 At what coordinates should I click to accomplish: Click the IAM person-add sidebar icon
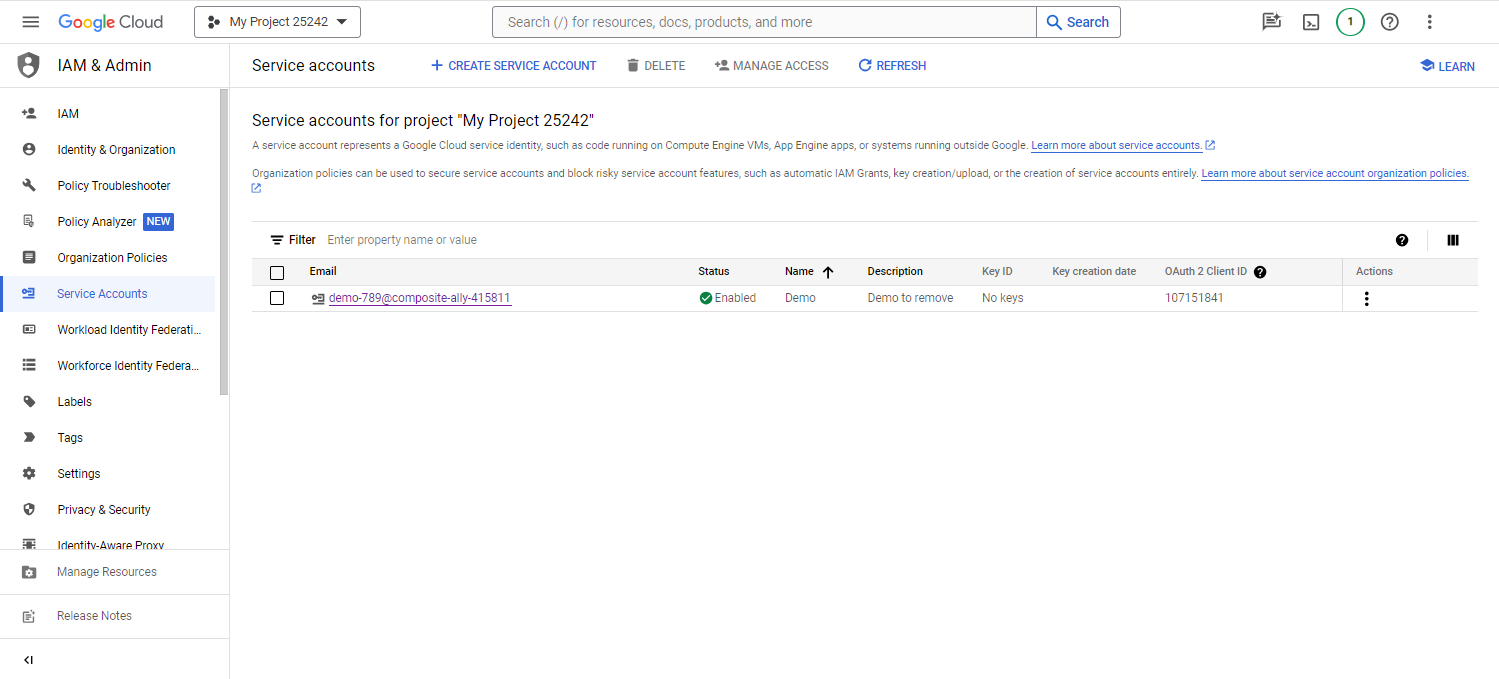pyautogui.click(x=29, y=114)
